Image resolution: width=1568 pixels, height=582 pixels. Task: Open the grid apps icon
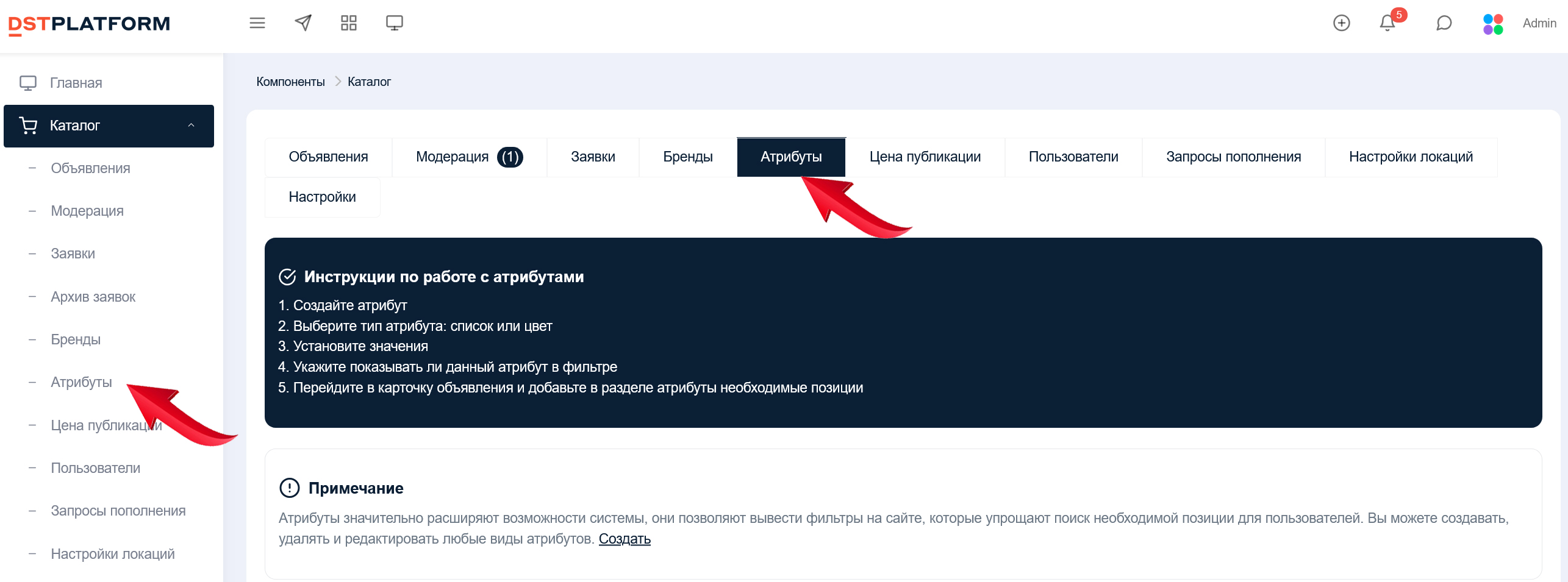(x=348, y=23)
